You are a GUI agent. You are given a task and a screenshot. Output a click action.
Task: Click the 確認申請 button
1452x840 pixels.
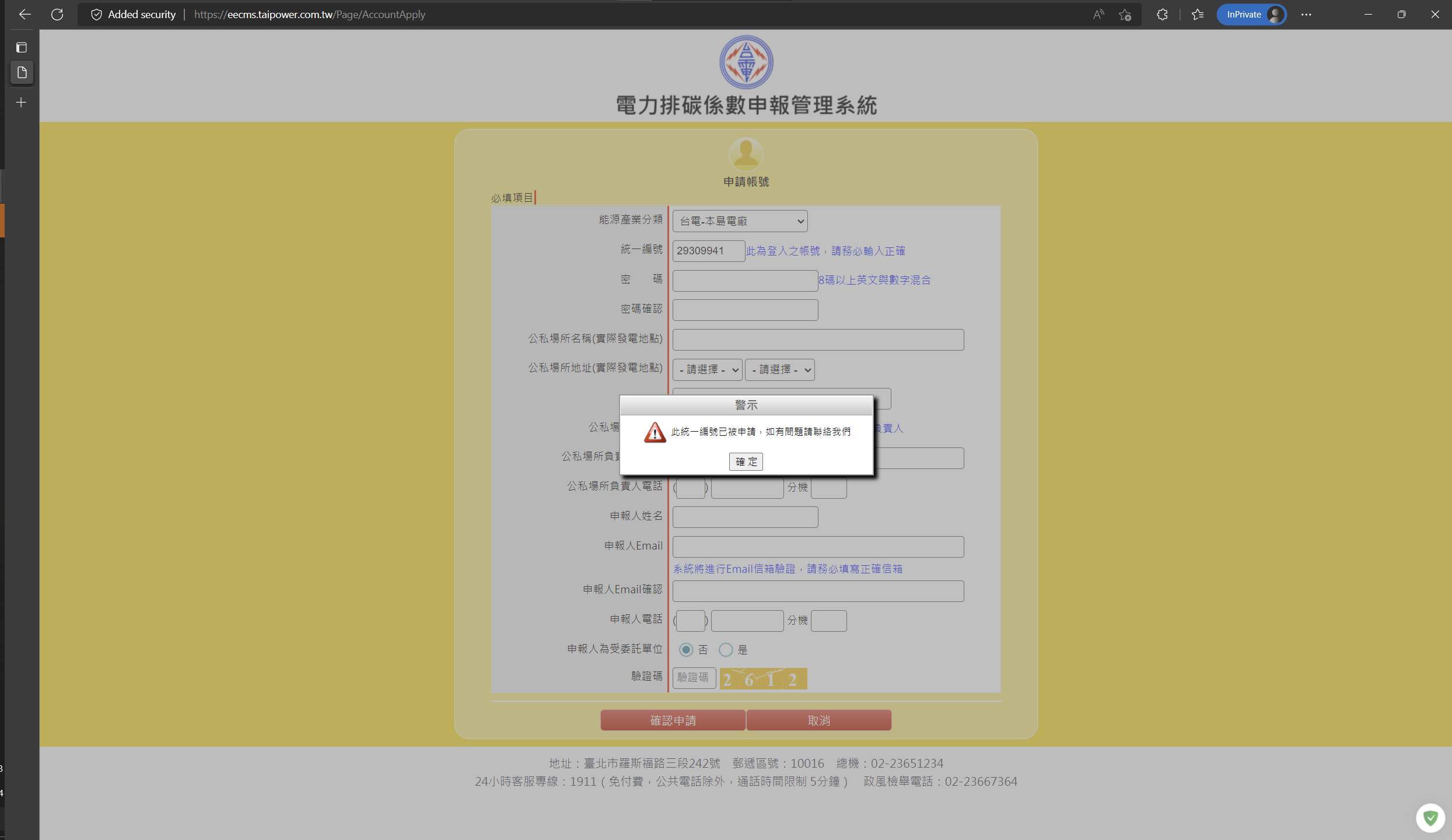coord(673,720)
